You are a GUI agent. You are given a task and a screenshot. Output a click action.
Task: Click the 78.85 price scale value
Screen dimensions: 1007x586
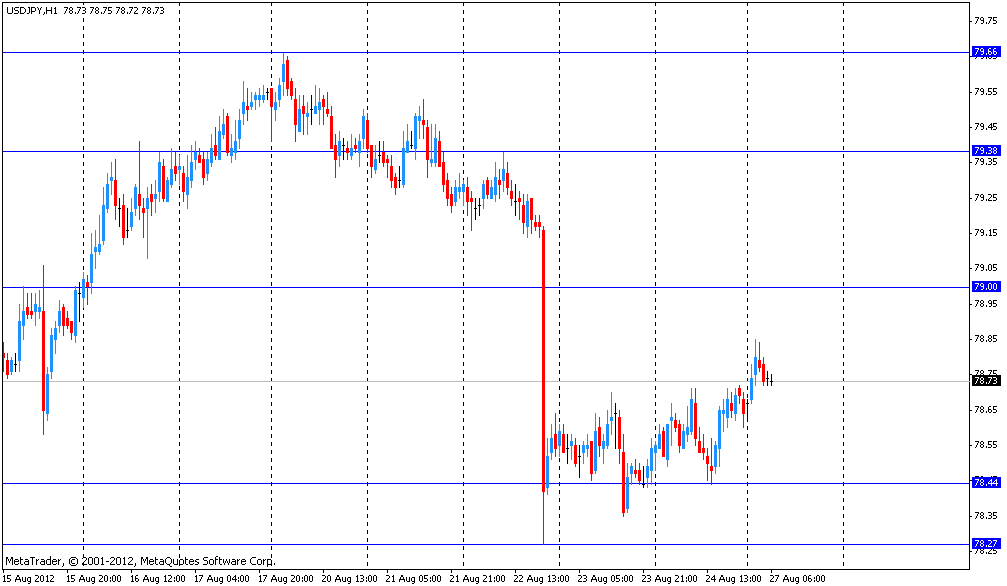coord(985,339)
